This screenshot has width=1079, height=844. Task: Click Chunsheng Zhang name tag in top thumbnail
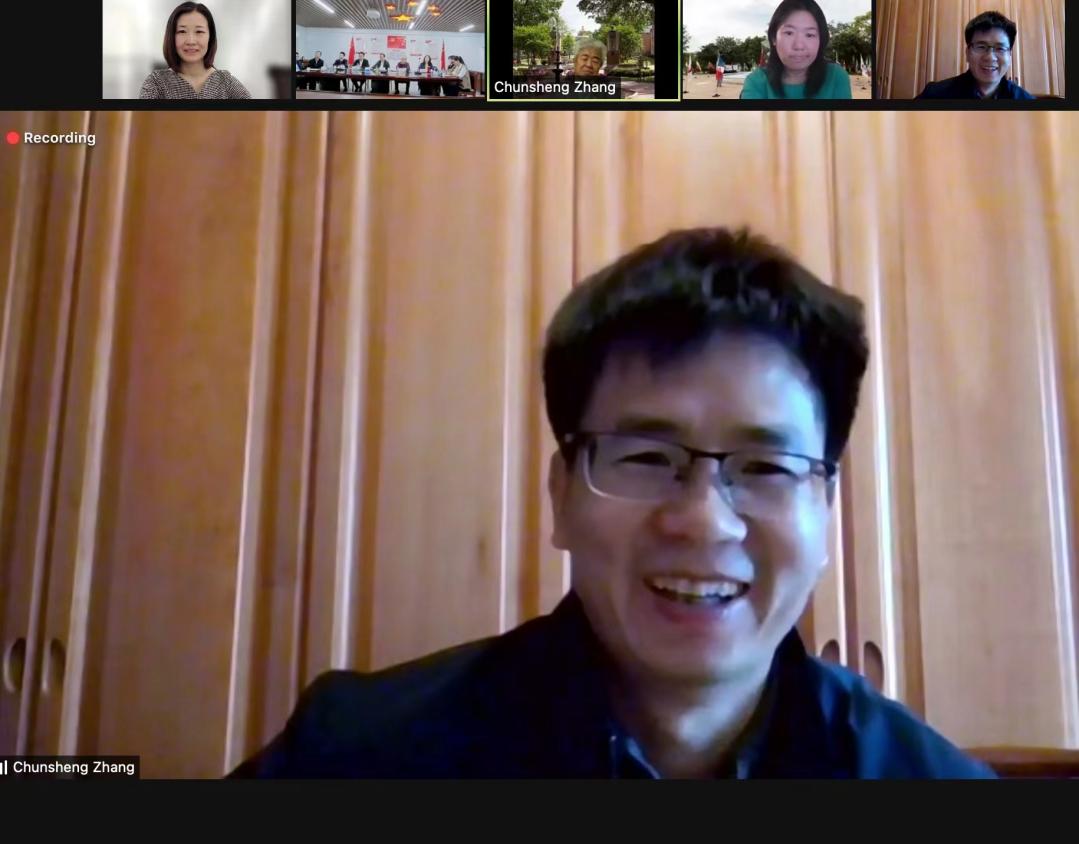(x=555, y=87)
